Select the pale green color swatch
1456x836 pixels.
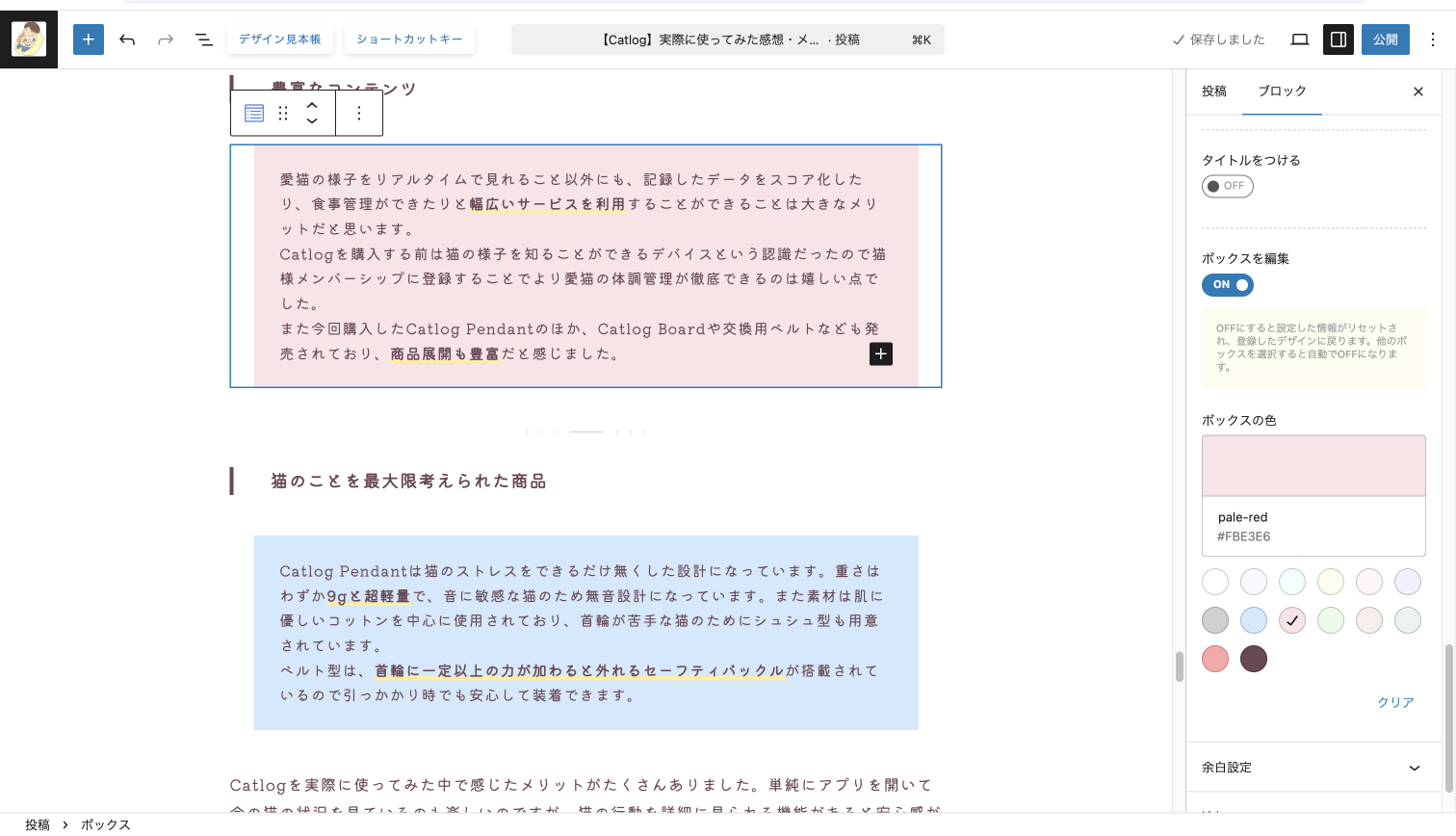click(1331, 620)
